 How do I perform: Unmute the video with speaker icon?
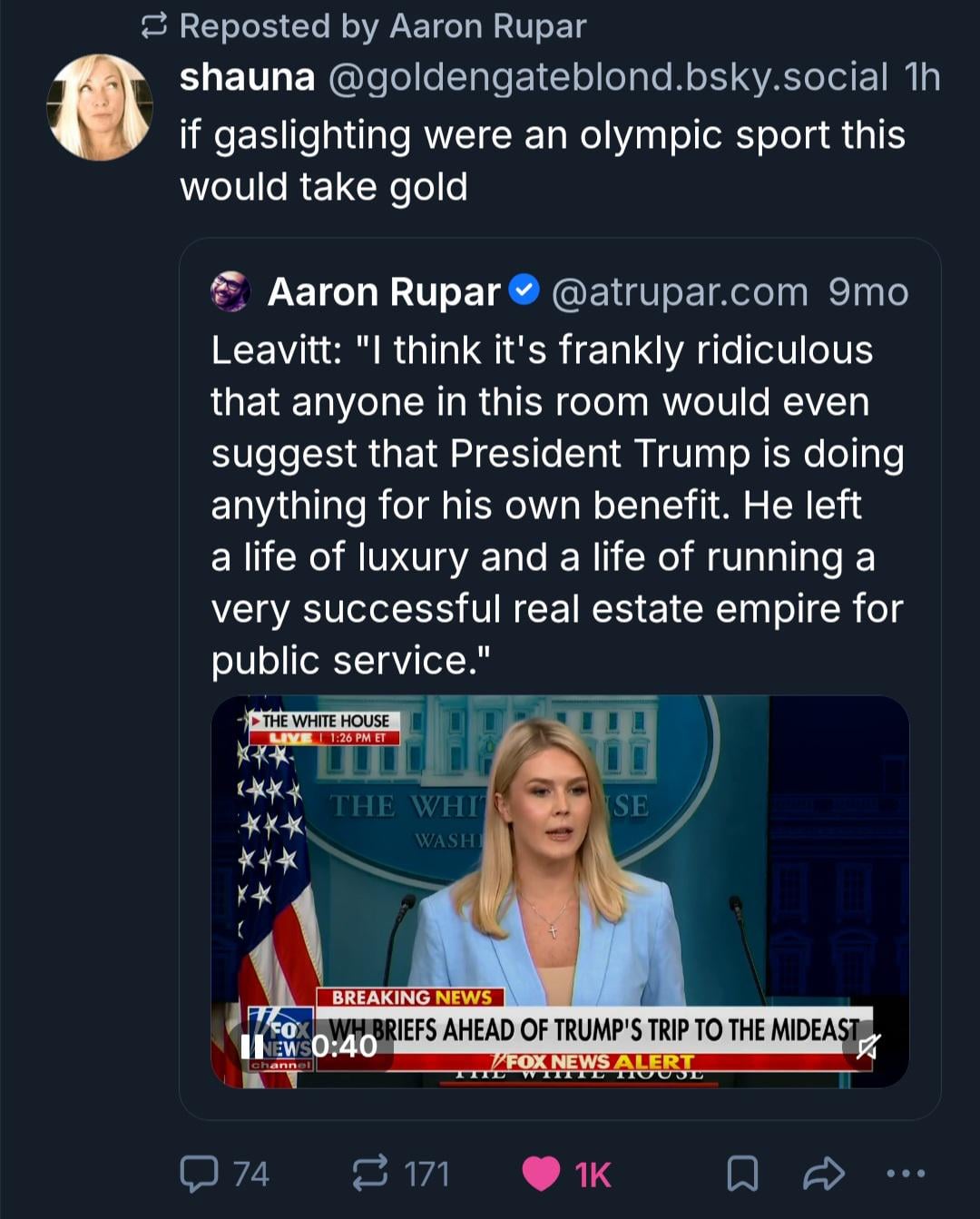(867, 1047)
